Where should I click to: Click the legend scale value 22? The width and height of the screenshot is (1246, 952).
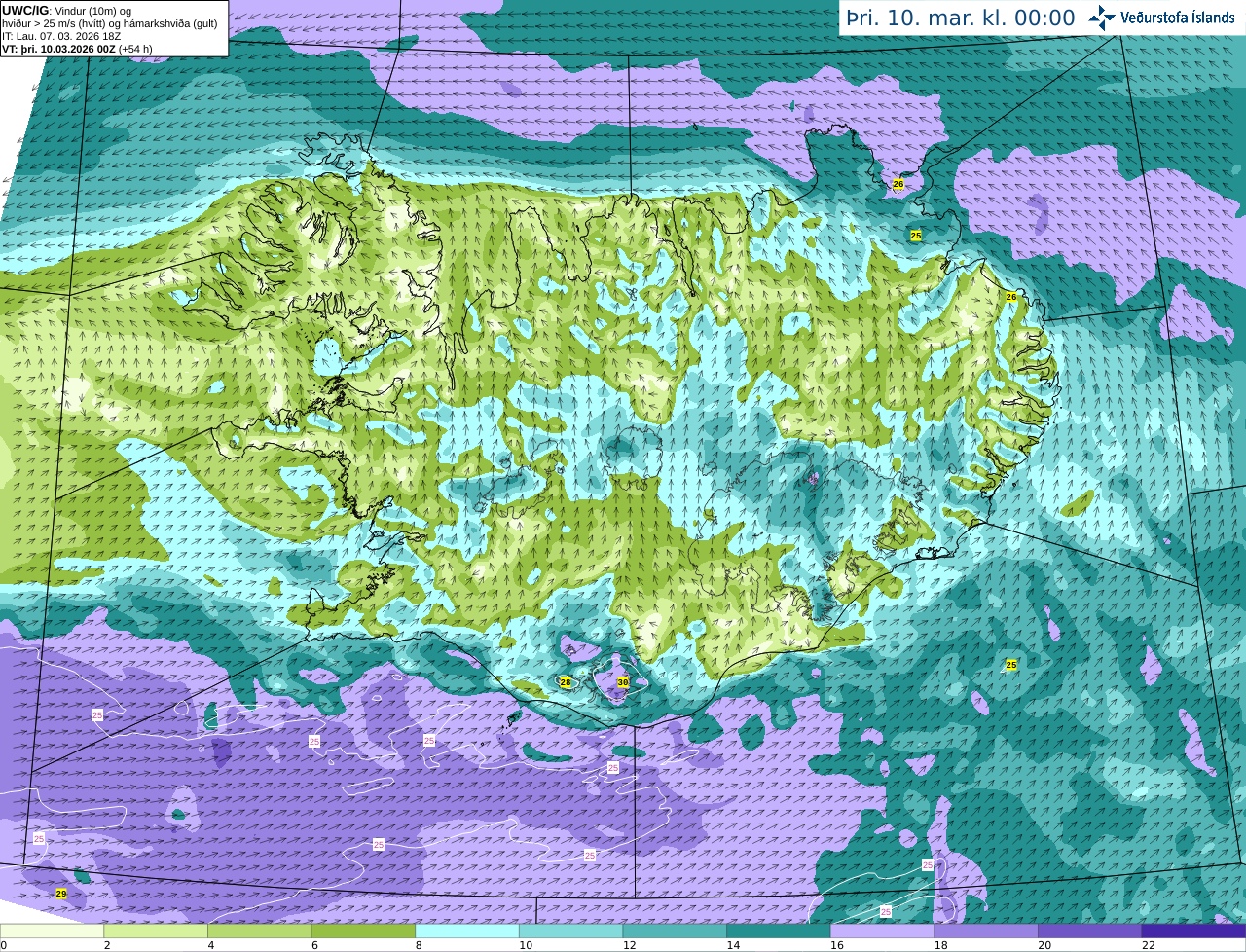pos(1148,945)
